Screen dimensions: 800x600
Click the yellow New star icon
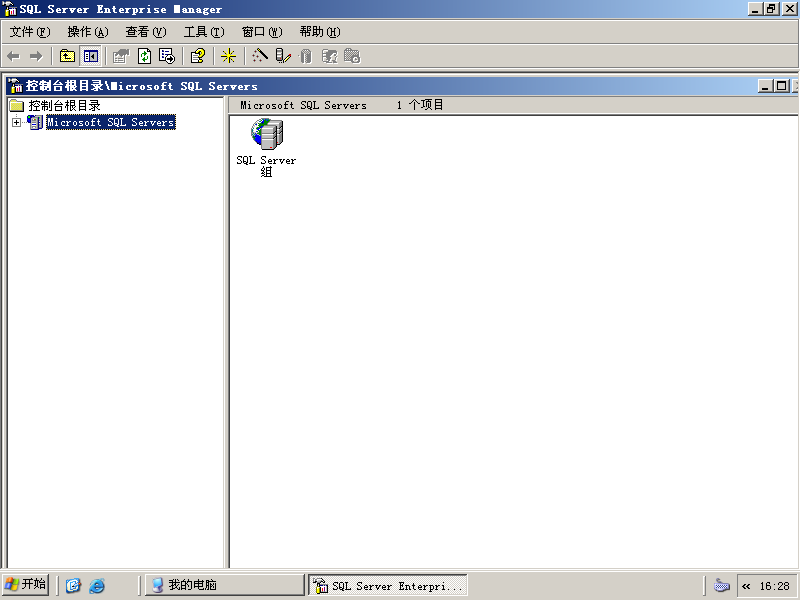coord(228,56)
